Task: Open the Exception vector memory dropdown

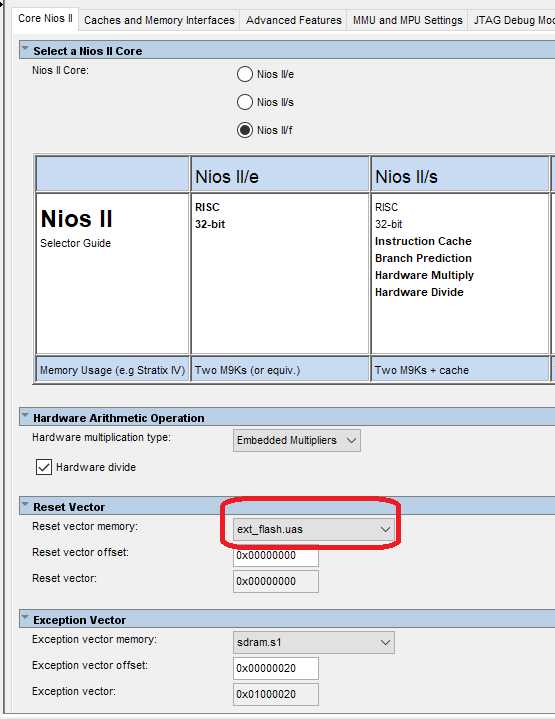Action: pyautogui.click(x=314, y=642)
